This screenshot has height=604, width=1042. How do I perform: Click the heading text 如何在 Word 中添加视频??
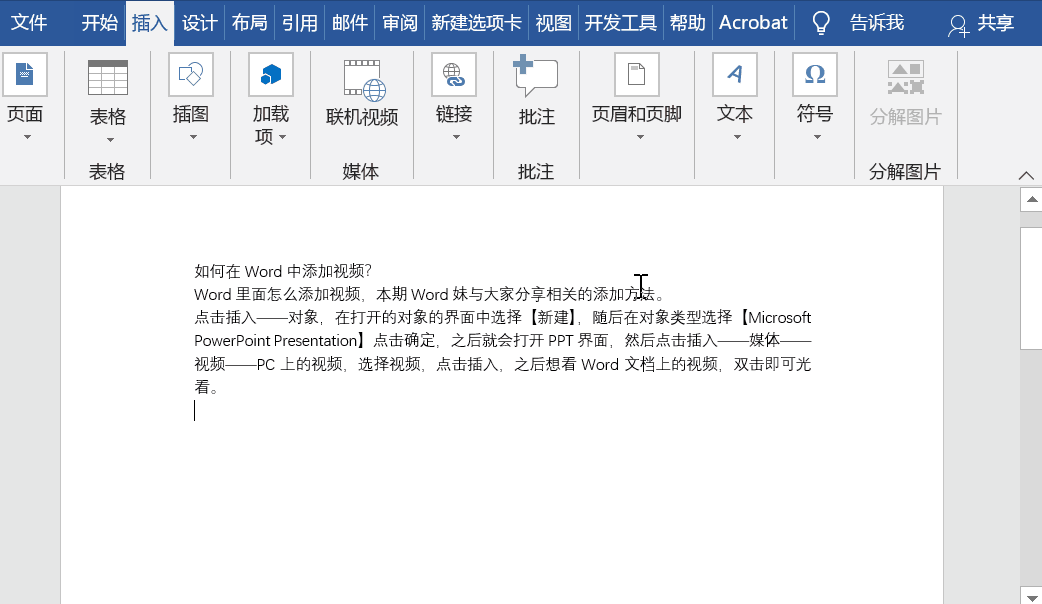click(x=283, y=271)
